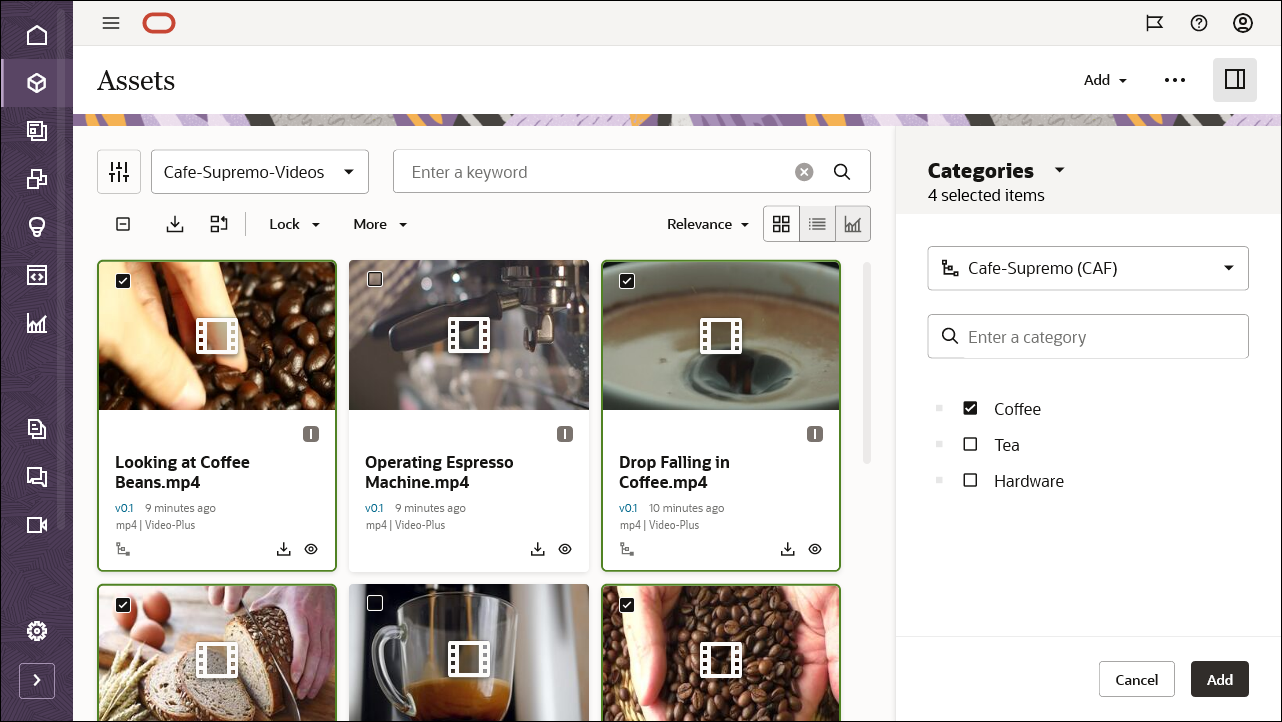Click the keyword search input field
Screen dimensions: 1282x722
coord(600,171)
